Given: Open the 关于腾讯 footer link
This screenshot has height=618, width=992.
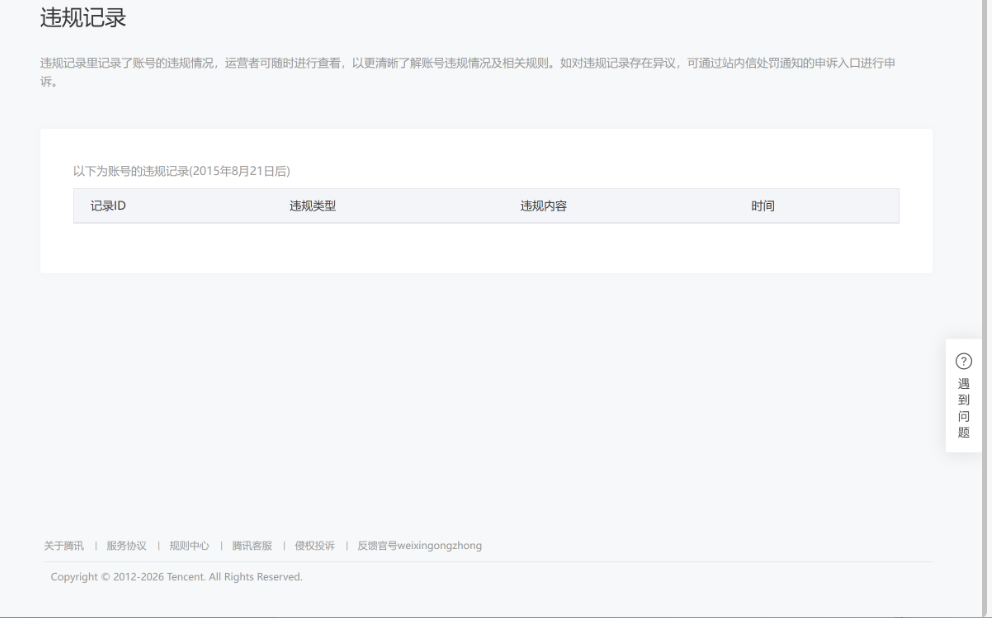Looking at the screenshot, I should (x=64, y=545).
